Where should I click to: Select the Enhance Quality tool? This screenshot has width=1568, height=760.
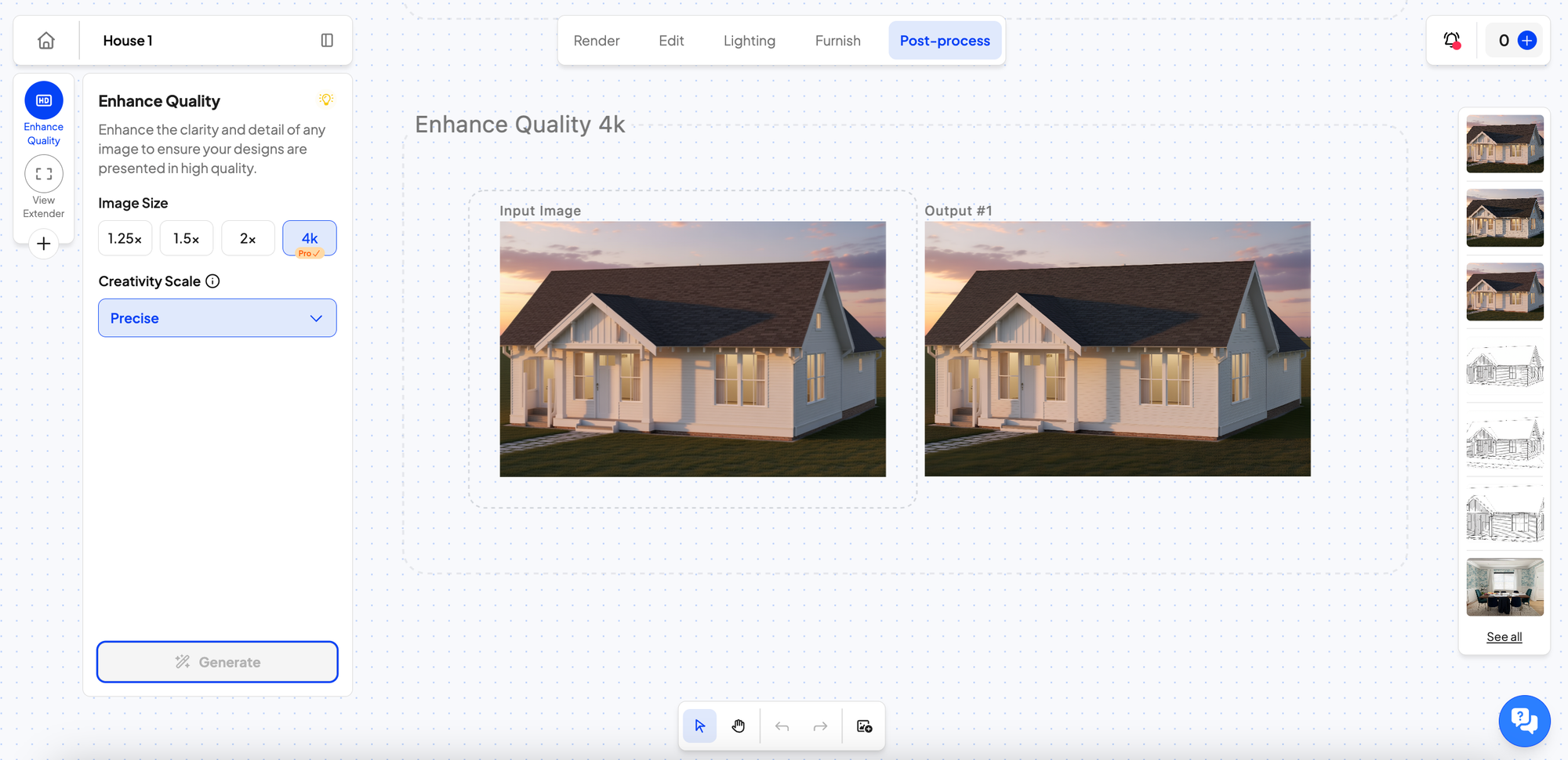[x=44, y=101]
